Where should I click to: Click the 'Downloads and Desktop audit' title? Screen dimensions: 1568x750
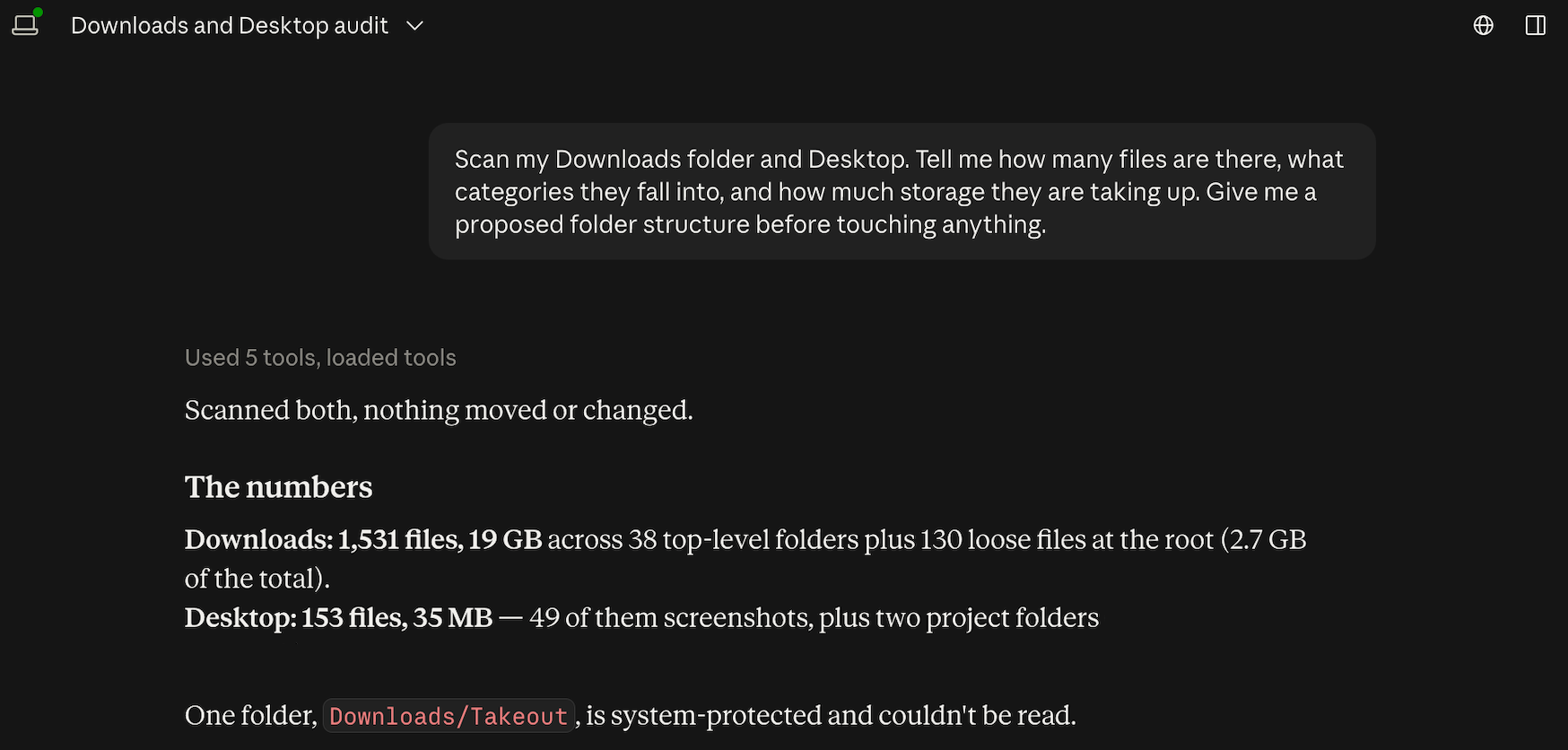[230, 26]
